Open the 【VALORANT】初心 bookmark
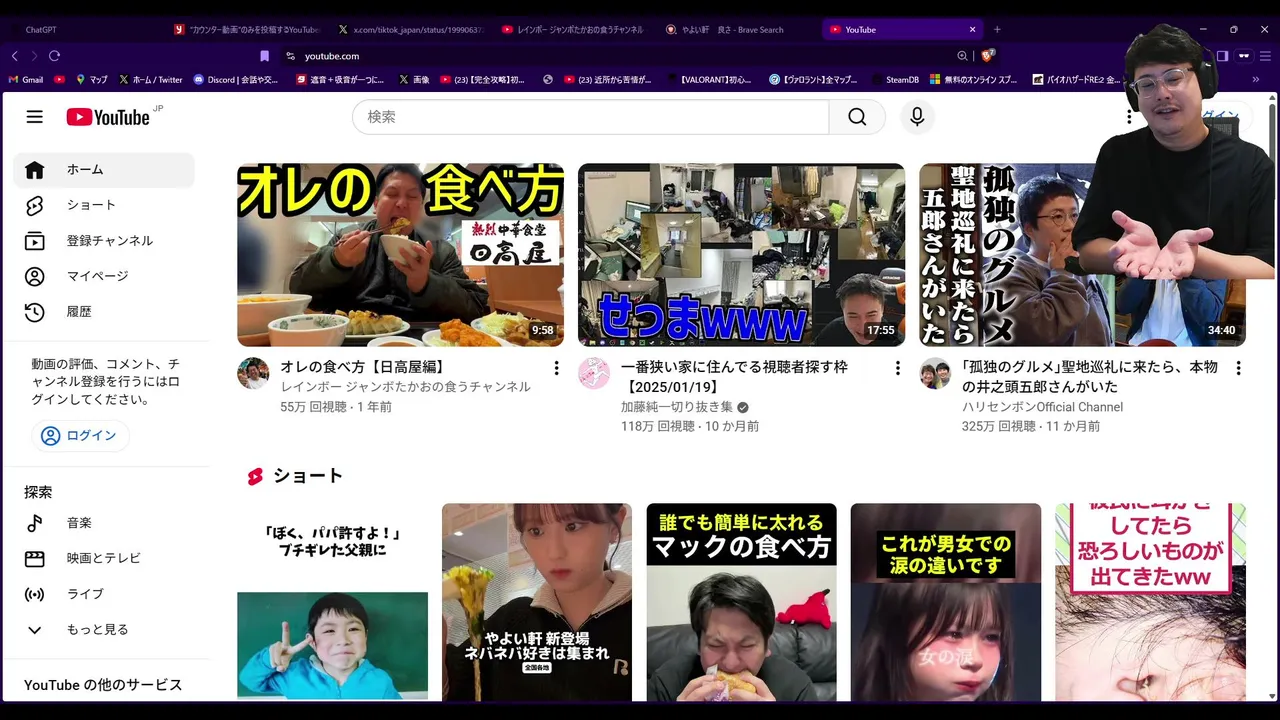 point(708,79)
